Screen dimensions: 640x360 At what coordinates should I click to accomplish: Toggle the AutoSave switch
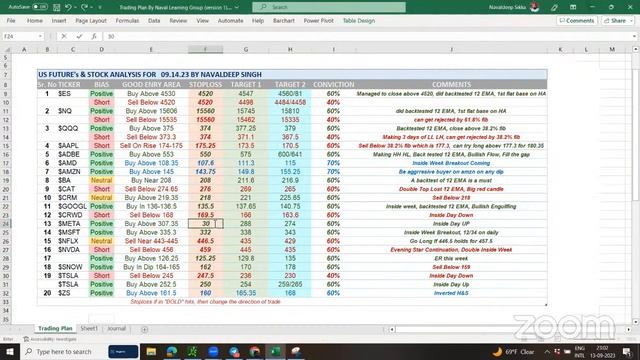[40, 7]
